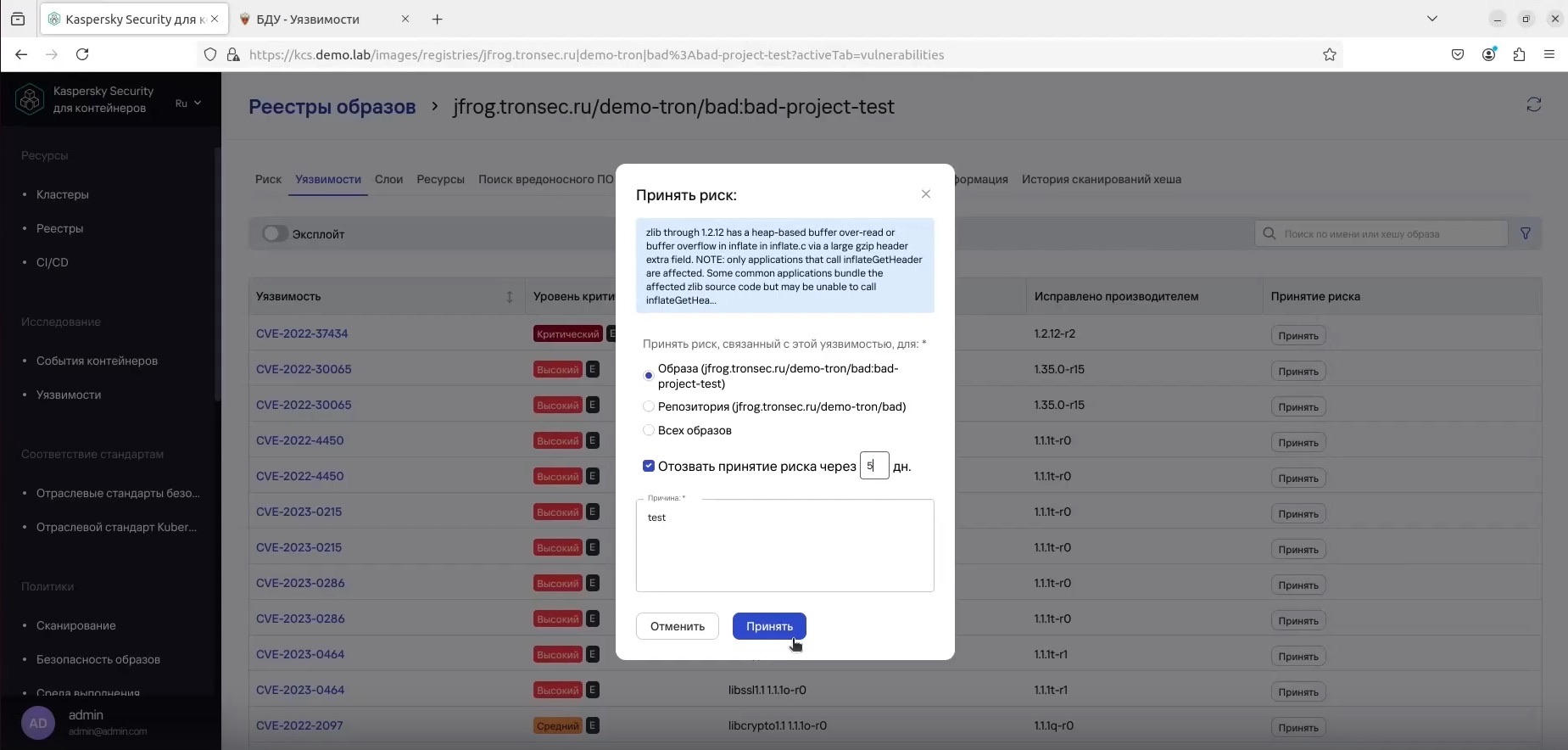The height and width of the screenshot is (750, 1568).
Task: Switch to the Слои tab
Action: [388, 179]
